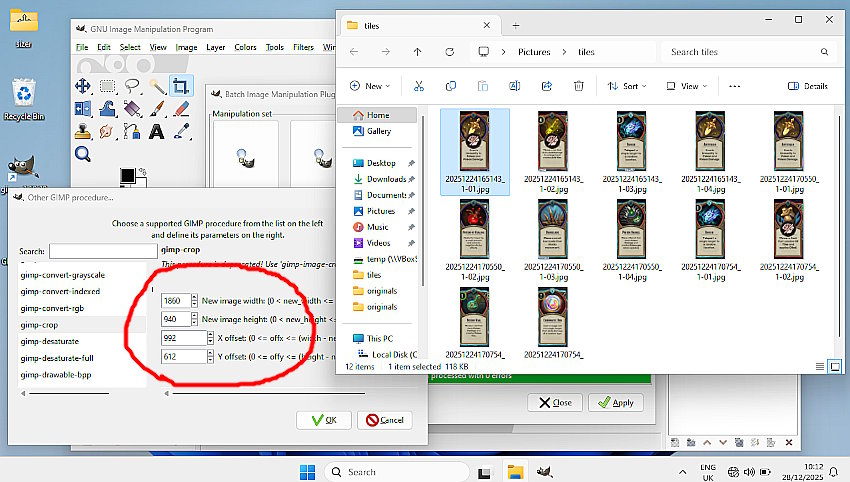The height and width of the screenshot is (482, 850).
Task: Select the Text tool
Action: (x=157, y=131)
